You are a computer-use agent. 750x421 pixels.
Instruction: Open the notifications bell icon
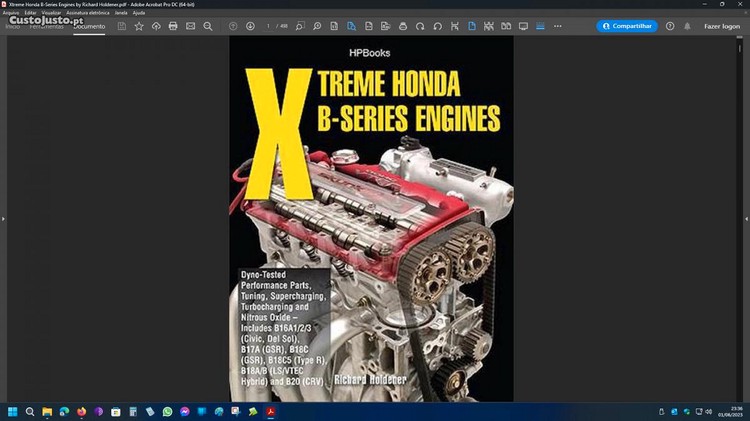coord(687,26)
